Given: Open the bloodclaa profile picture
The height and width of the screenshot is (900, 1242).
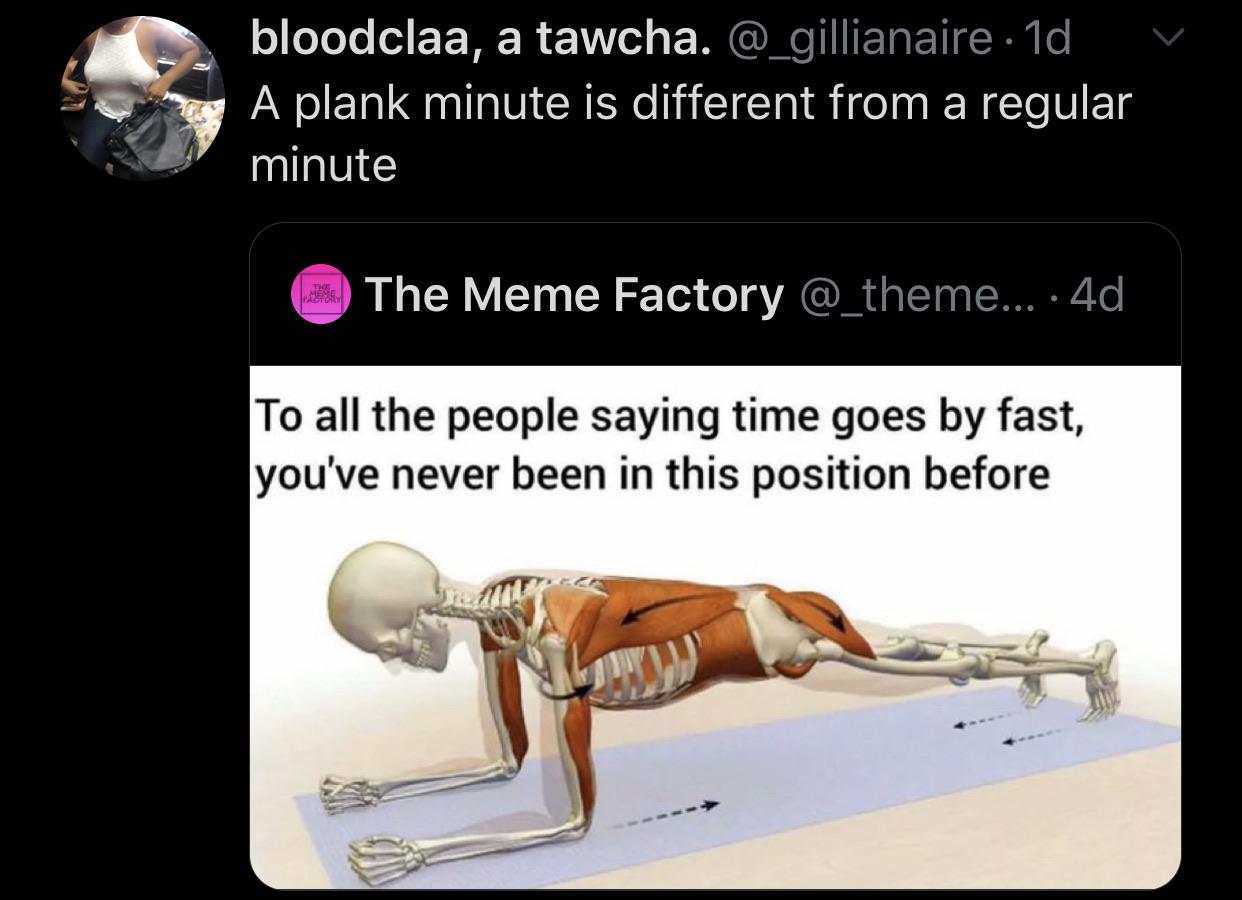Looking at the screenshot, I should (145, 98).
